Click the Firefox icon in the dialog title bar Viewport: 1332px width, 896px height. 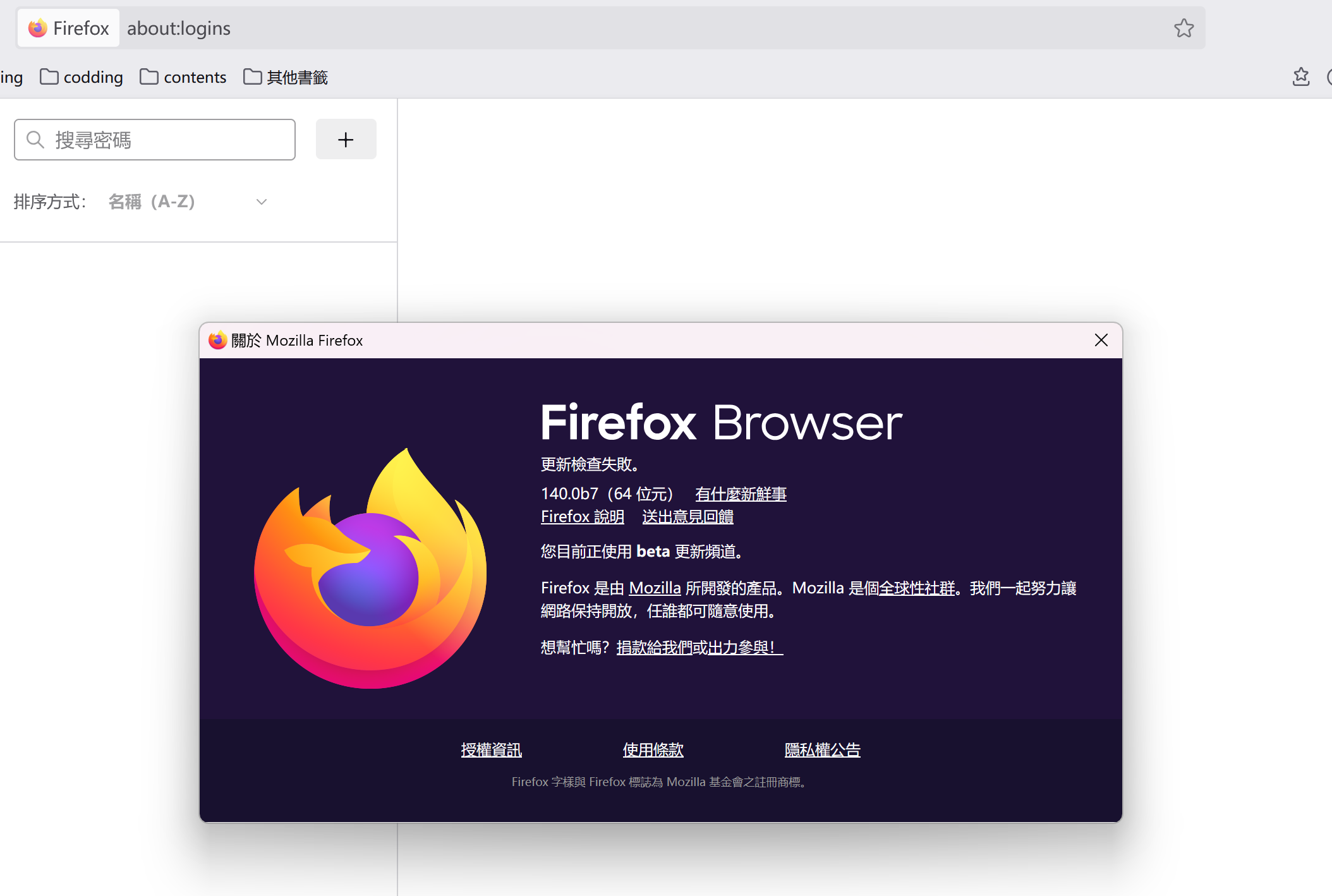click(x=217, y=340)
